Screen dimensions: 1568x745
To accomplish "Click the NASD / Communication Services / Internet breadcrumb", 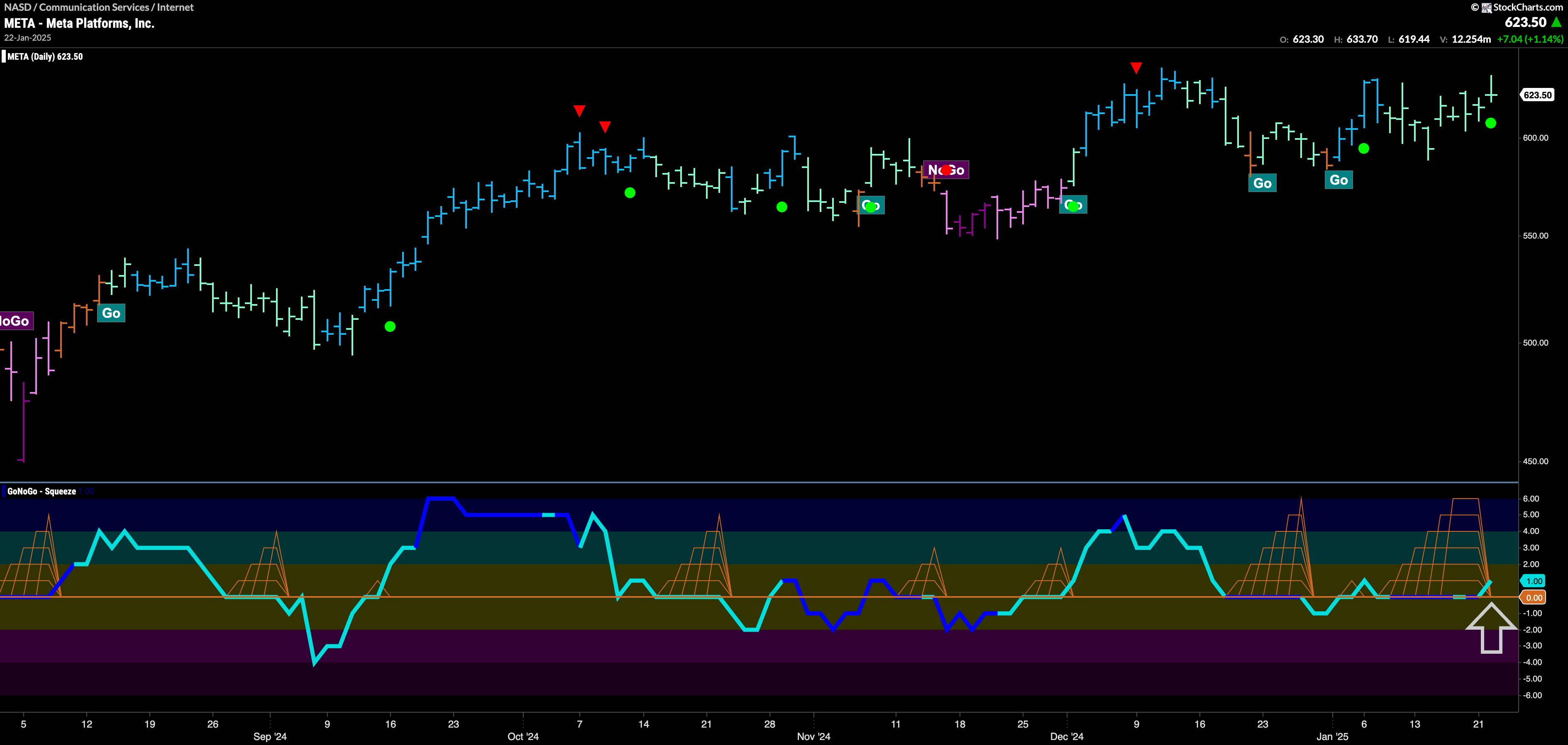I will [99, 7].
